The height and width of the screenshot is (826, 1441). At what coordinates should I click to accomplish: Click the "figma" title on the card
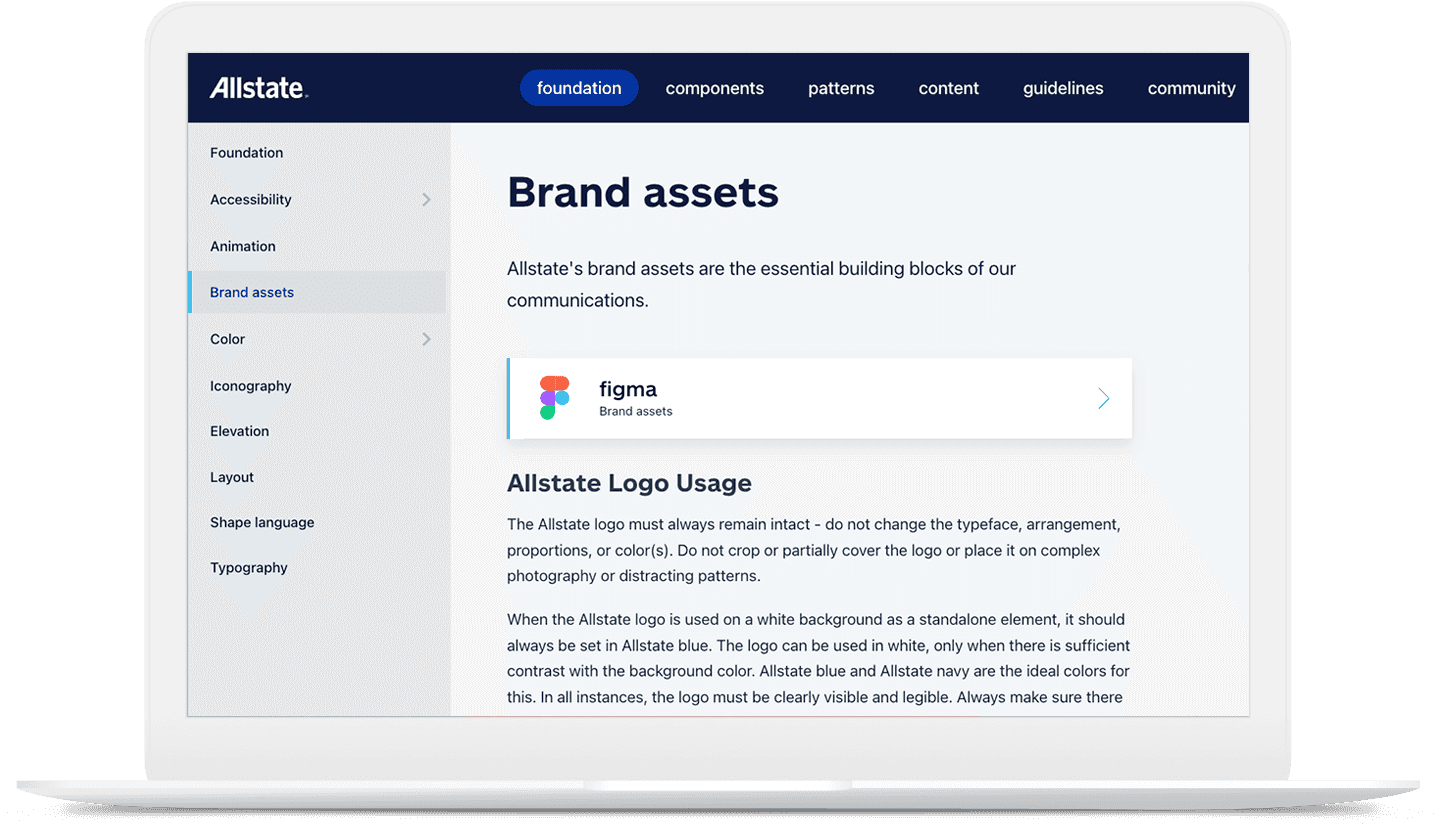(x=628, y=389)
